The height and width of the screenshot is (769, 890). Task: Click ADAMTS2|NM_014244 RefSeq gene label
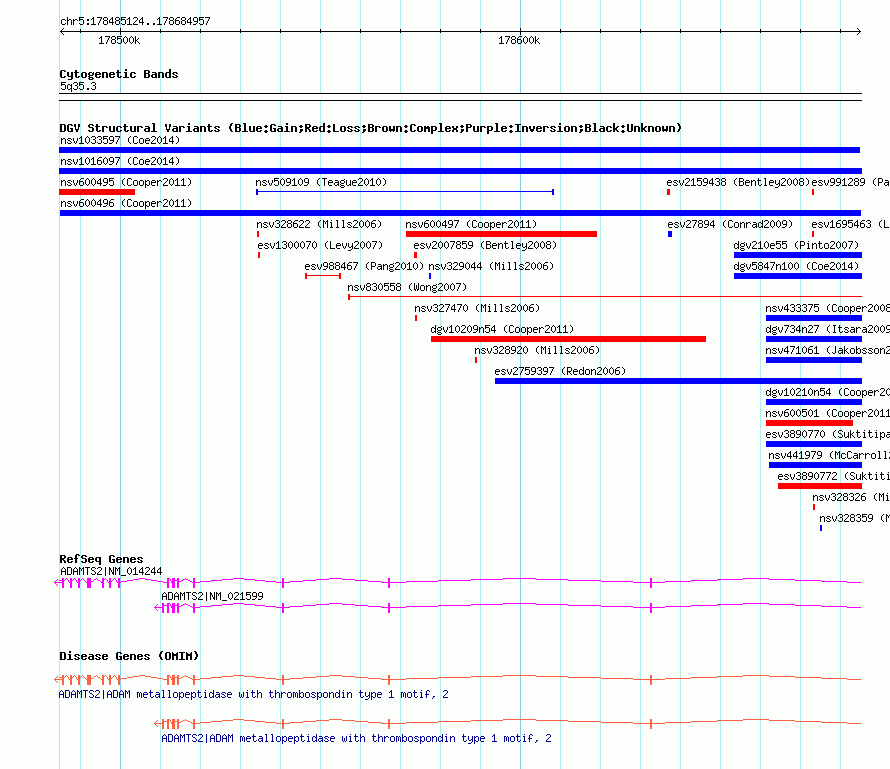(x=111, y=572)
